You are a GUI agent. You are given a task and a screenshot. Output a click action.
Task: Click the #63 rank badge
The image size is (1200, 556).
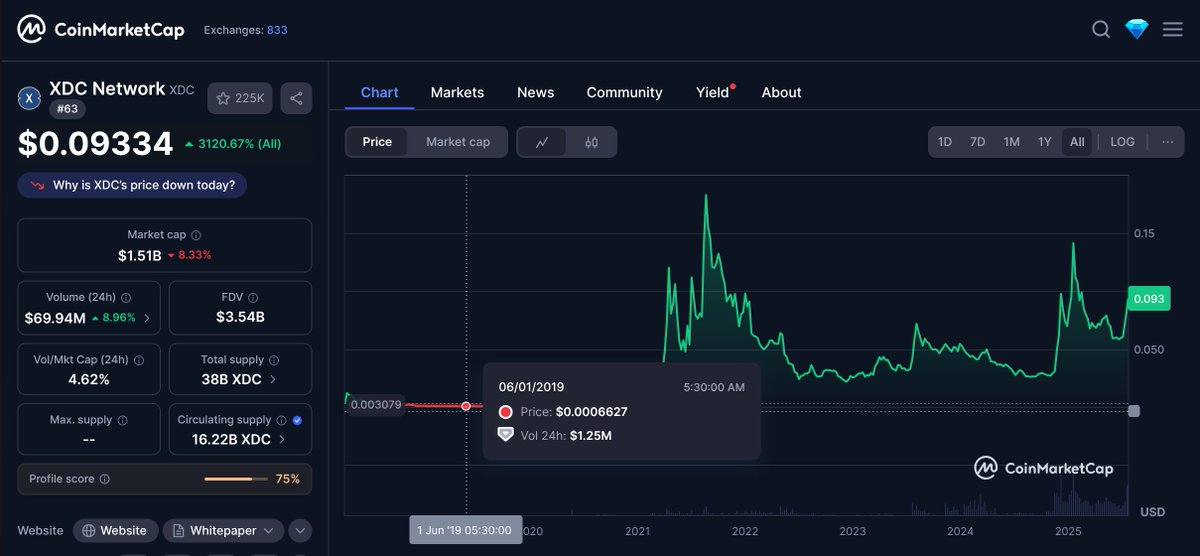coord(66,111)
